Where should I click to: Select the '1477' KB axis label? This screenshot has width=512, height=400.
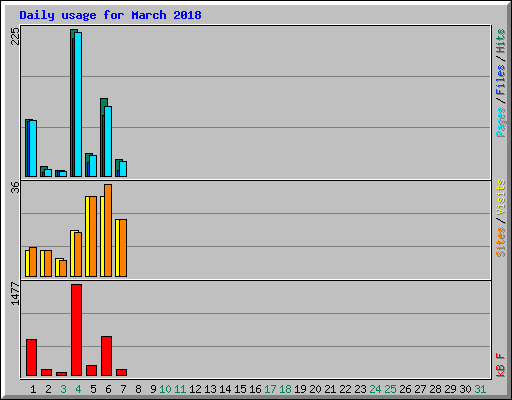tap(15, 294)
